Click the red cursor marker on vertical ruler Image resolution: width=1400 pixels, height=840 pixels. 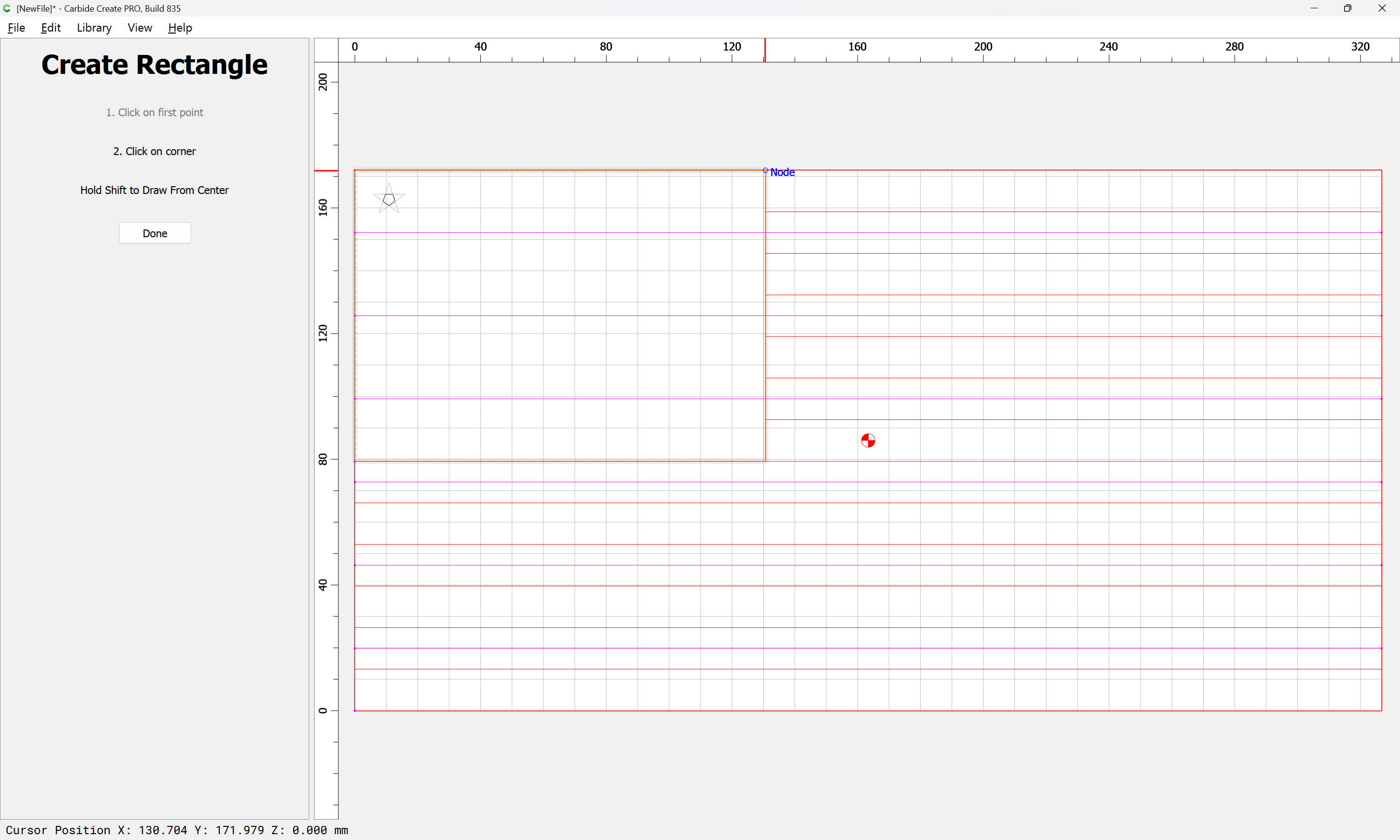coord(326,170)
